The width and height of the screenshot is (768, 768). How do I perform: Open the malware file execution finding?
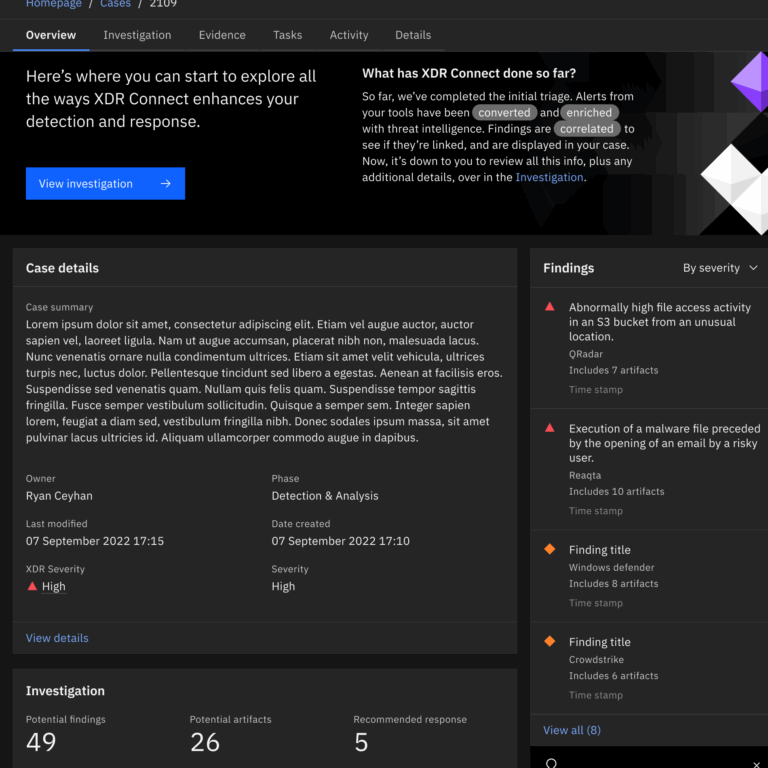(x=664, y=443)
